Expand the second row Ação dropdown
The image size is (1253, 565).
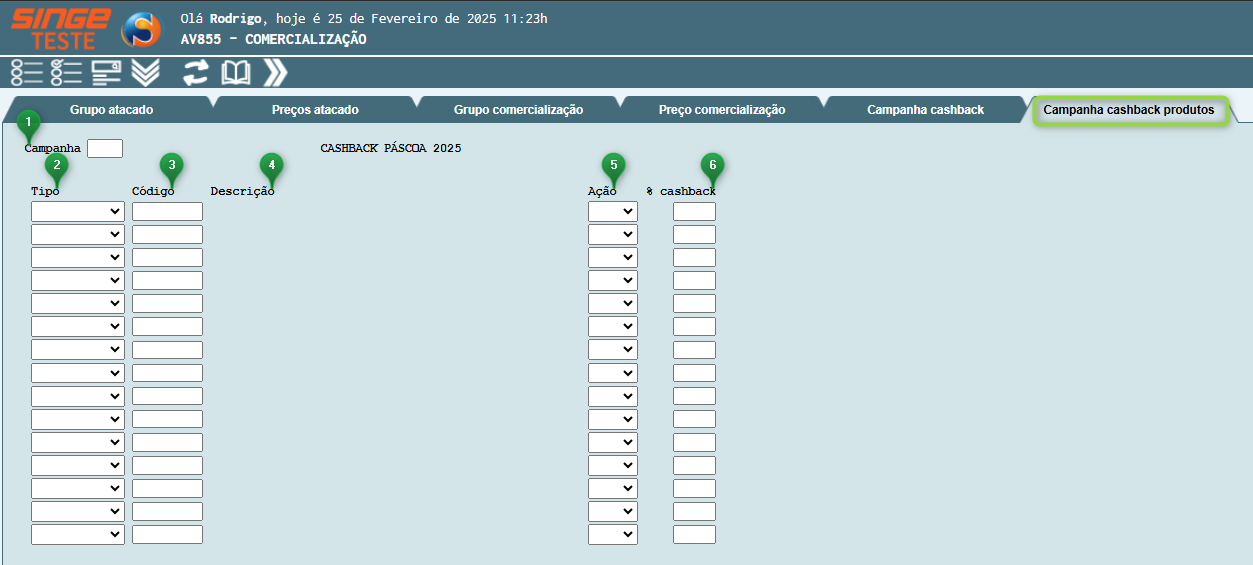point(612,234)
